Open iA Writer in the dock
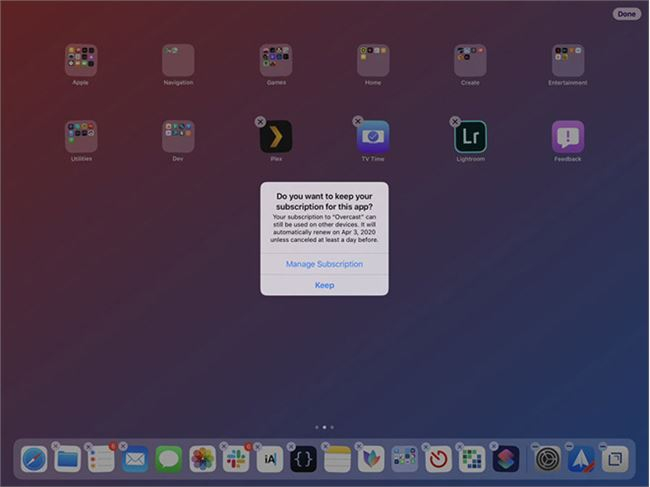 [270, 459]
